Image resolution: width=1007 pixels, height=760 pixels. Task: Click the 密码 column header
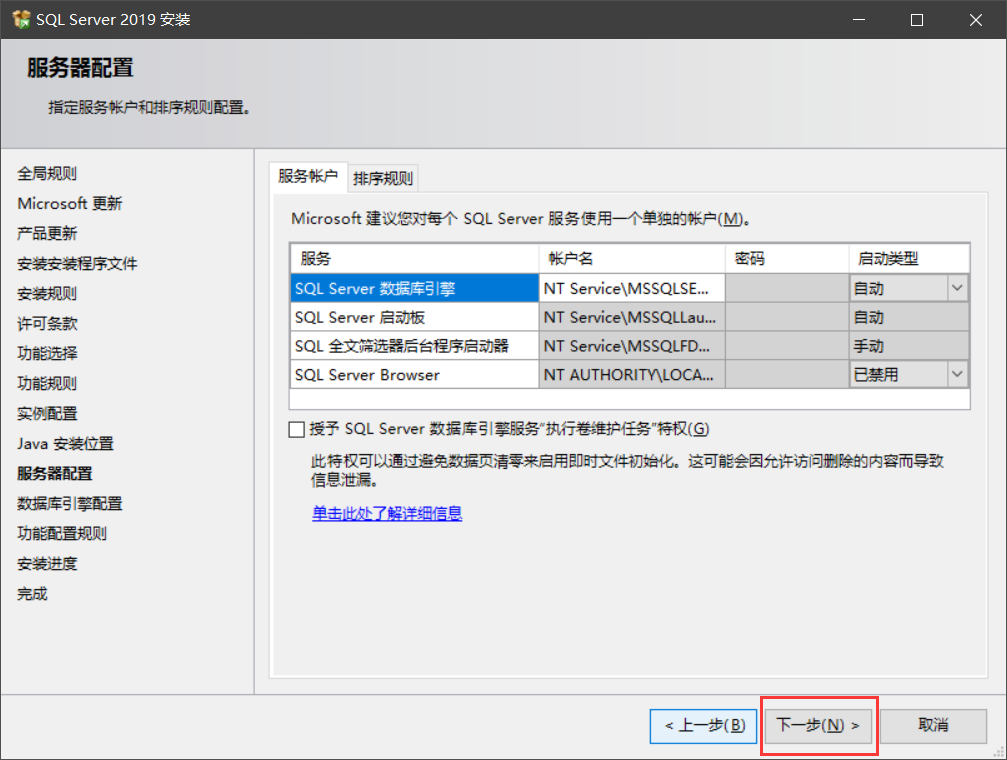click(787, 258)
